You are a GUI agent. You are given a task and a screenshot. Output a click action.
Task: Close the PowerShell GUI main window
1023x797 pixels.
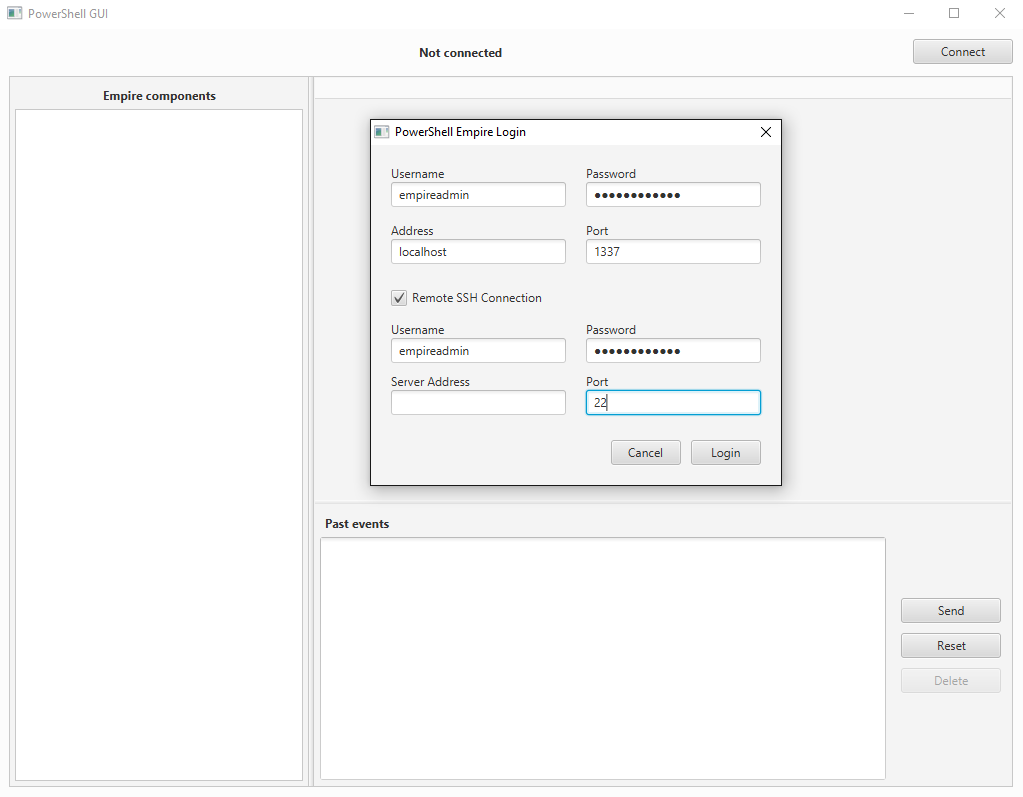pyautogui.click(x=1000, y=13)
